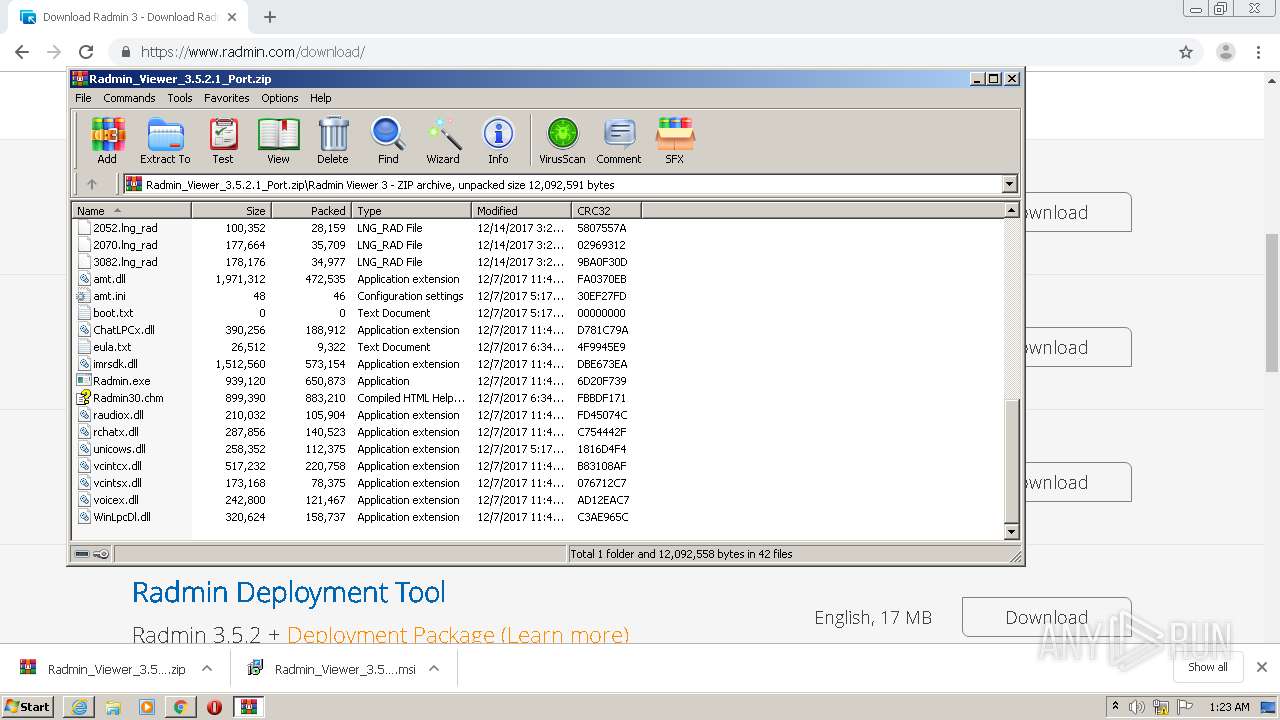
Task: Select amt.dll file row
Action: pos(109,279)
